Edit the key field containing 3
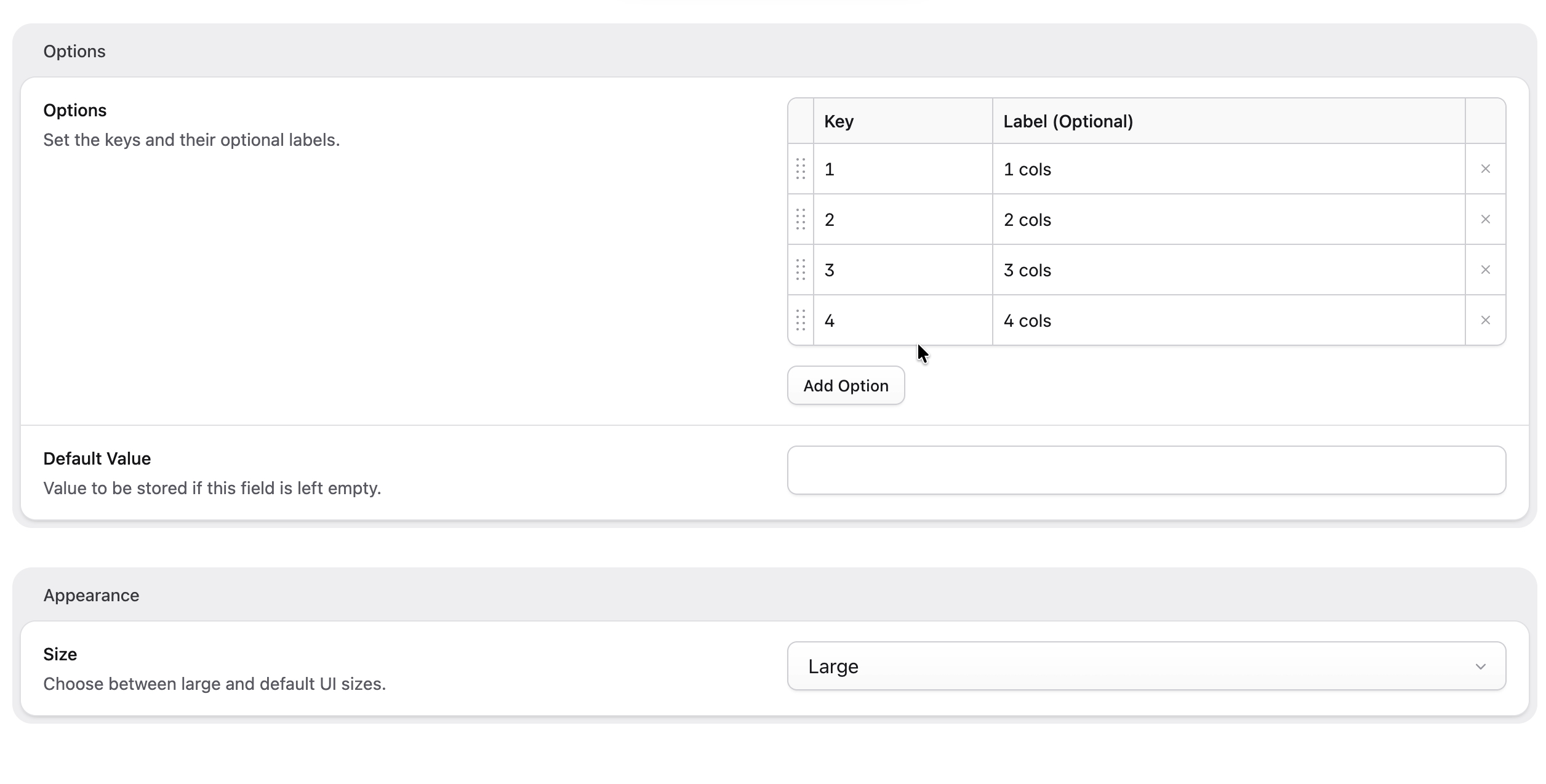1546x784 pixels. pyautogui.click(x=902, y=270)
